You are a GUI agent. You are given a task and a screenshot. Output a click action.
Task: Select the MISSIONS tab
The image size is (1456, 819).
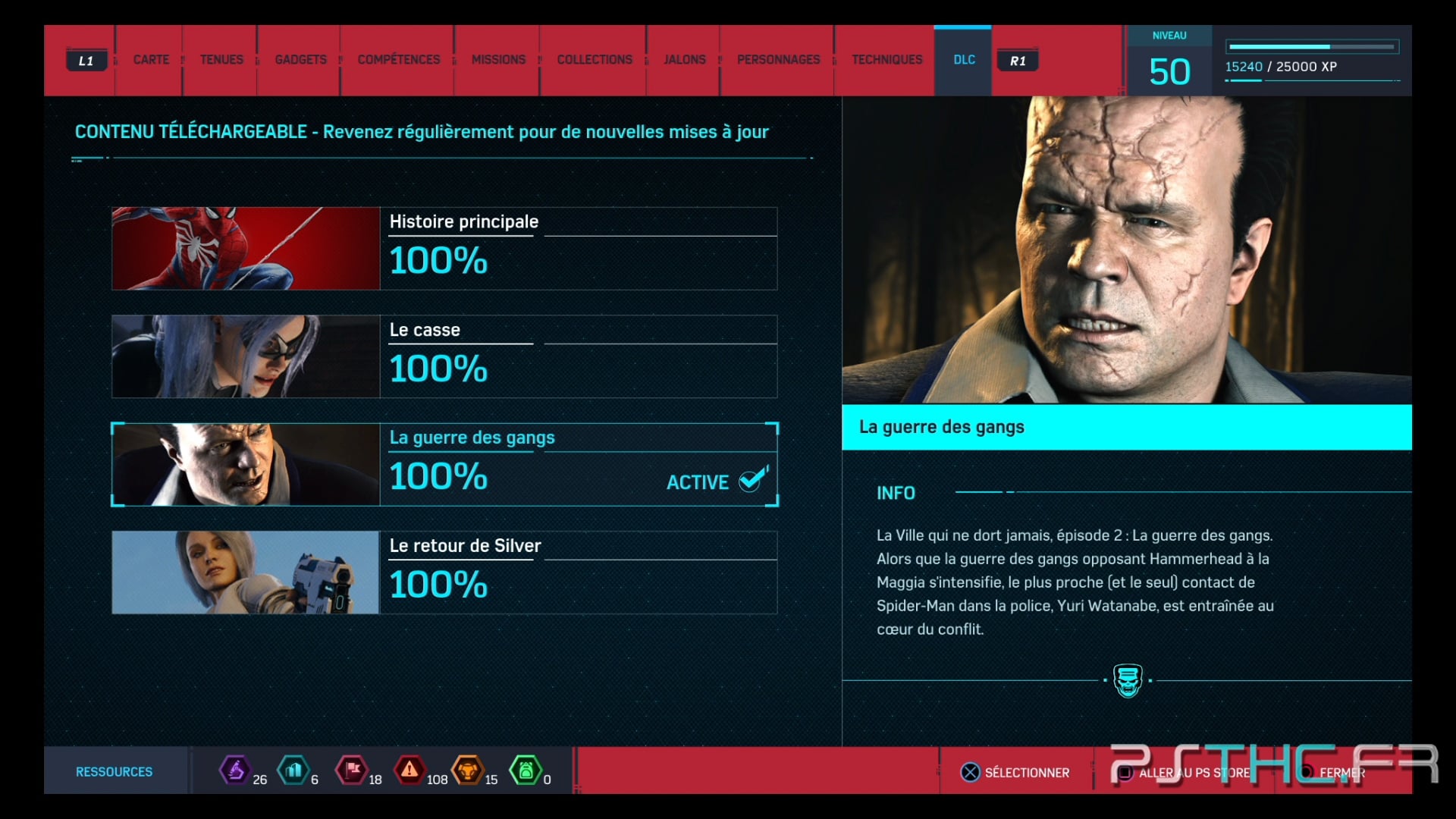pyautogui.click(x=498, y=59)
